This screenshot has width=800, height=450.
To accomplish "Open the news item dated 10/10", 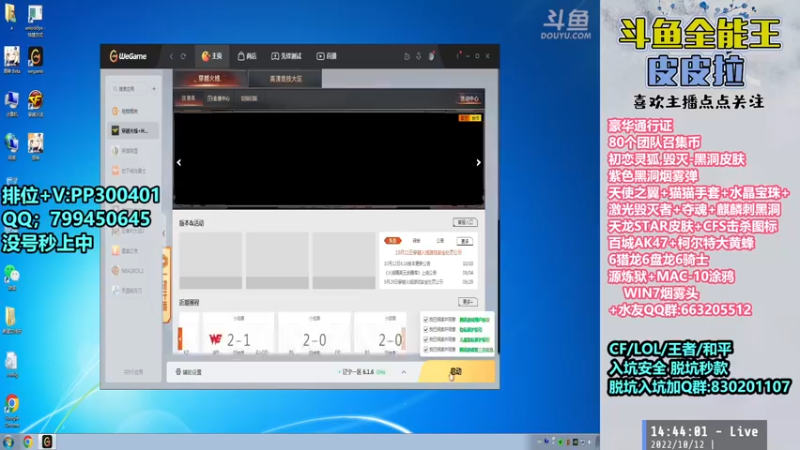I will pyautogui.click(x=429, y=263).
